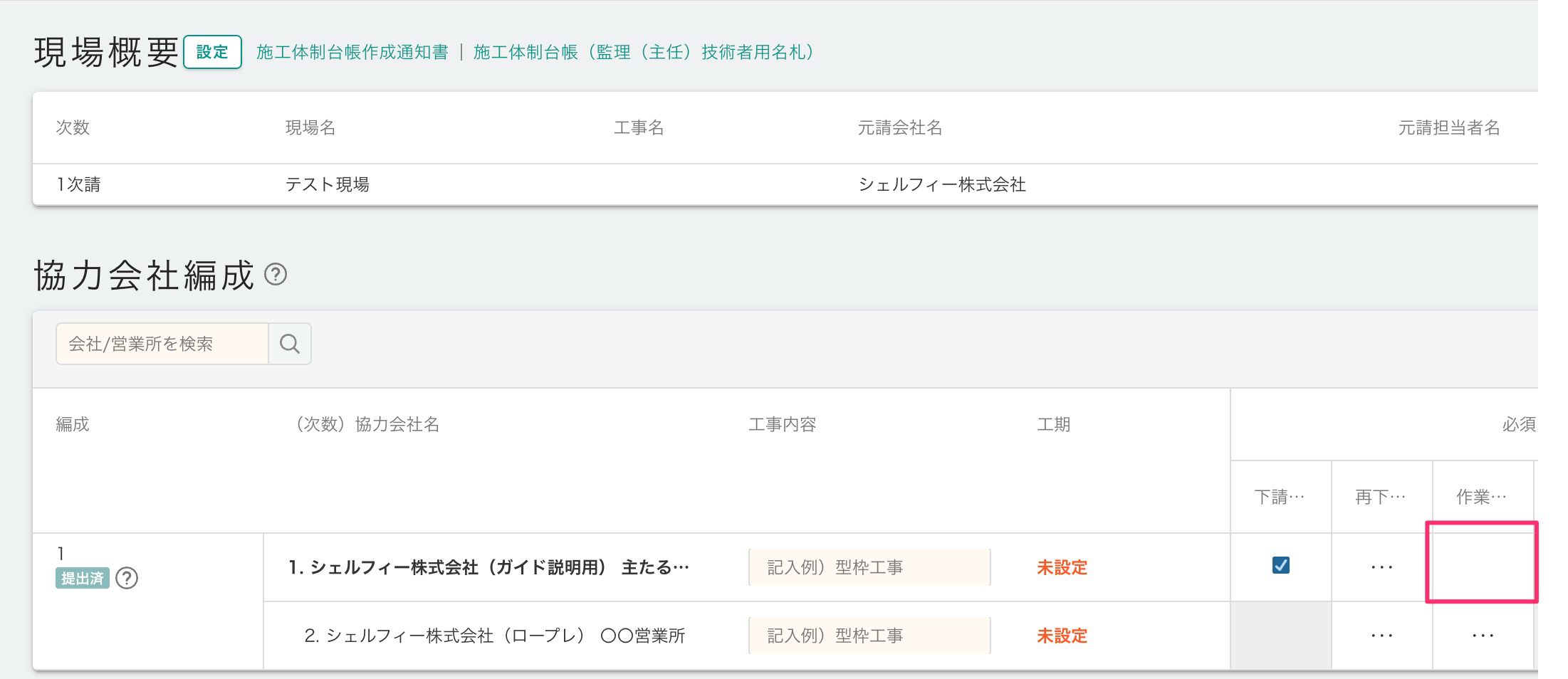Click the truncated 下請 column header
Image resolution: width=1568 pixels, height=679 pixels.
(x=1280, y=497)
